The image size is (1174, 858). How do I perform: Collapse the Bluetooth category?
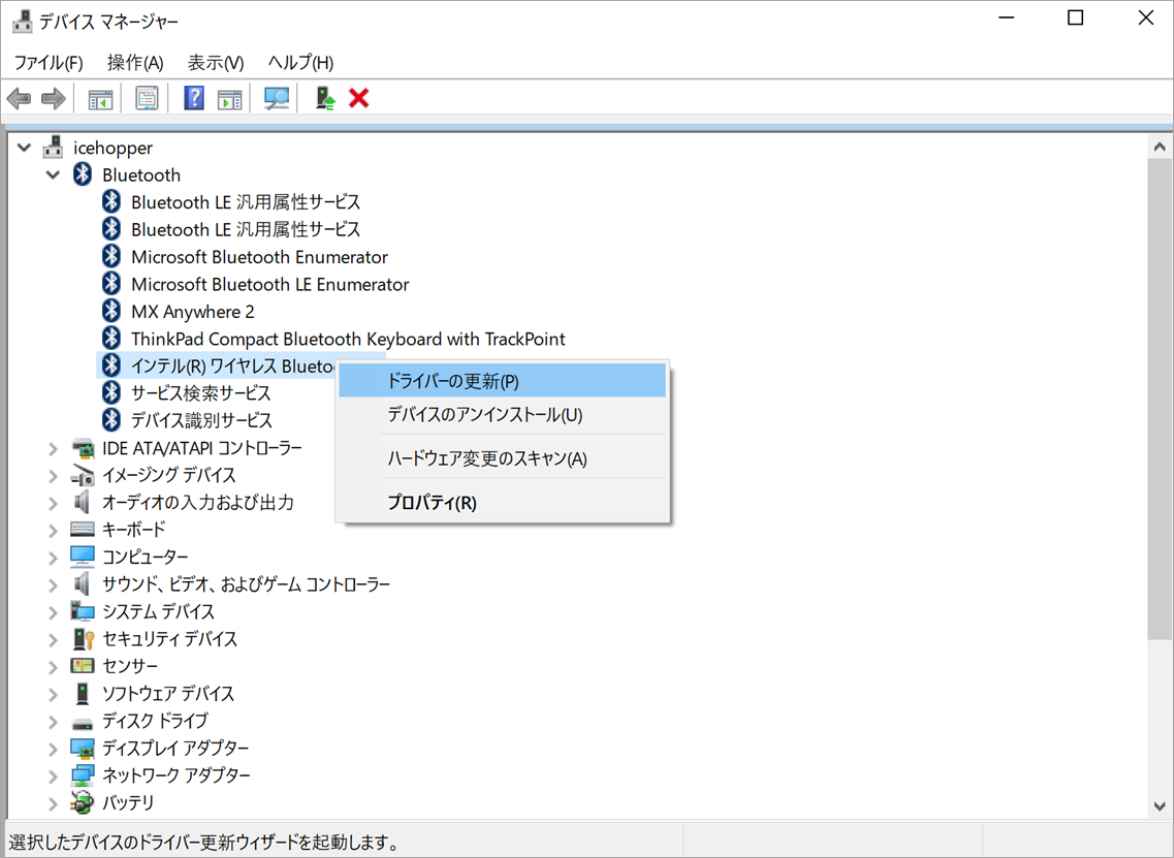click(53, 174)
